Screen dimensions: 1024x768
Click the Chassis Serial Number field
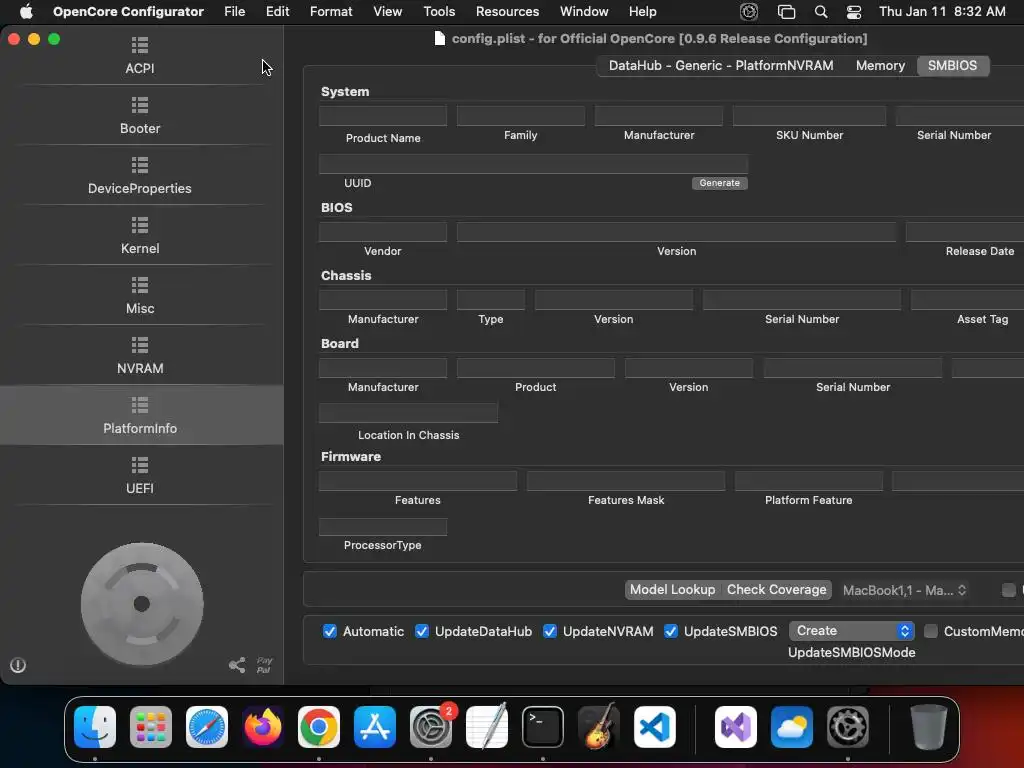802,300
